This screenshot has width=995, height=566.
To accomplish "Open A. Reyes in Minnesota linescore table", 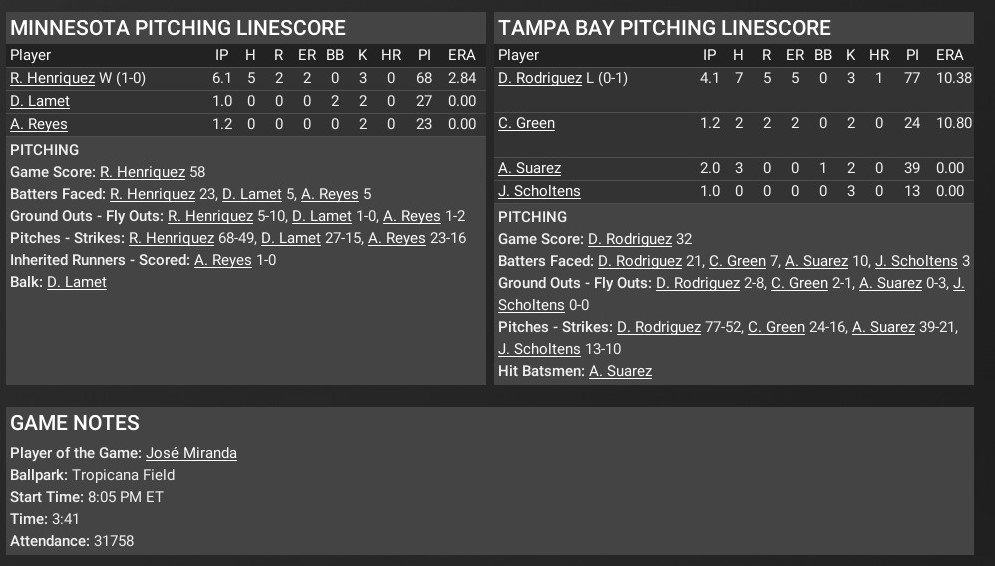I will [39, 124].
